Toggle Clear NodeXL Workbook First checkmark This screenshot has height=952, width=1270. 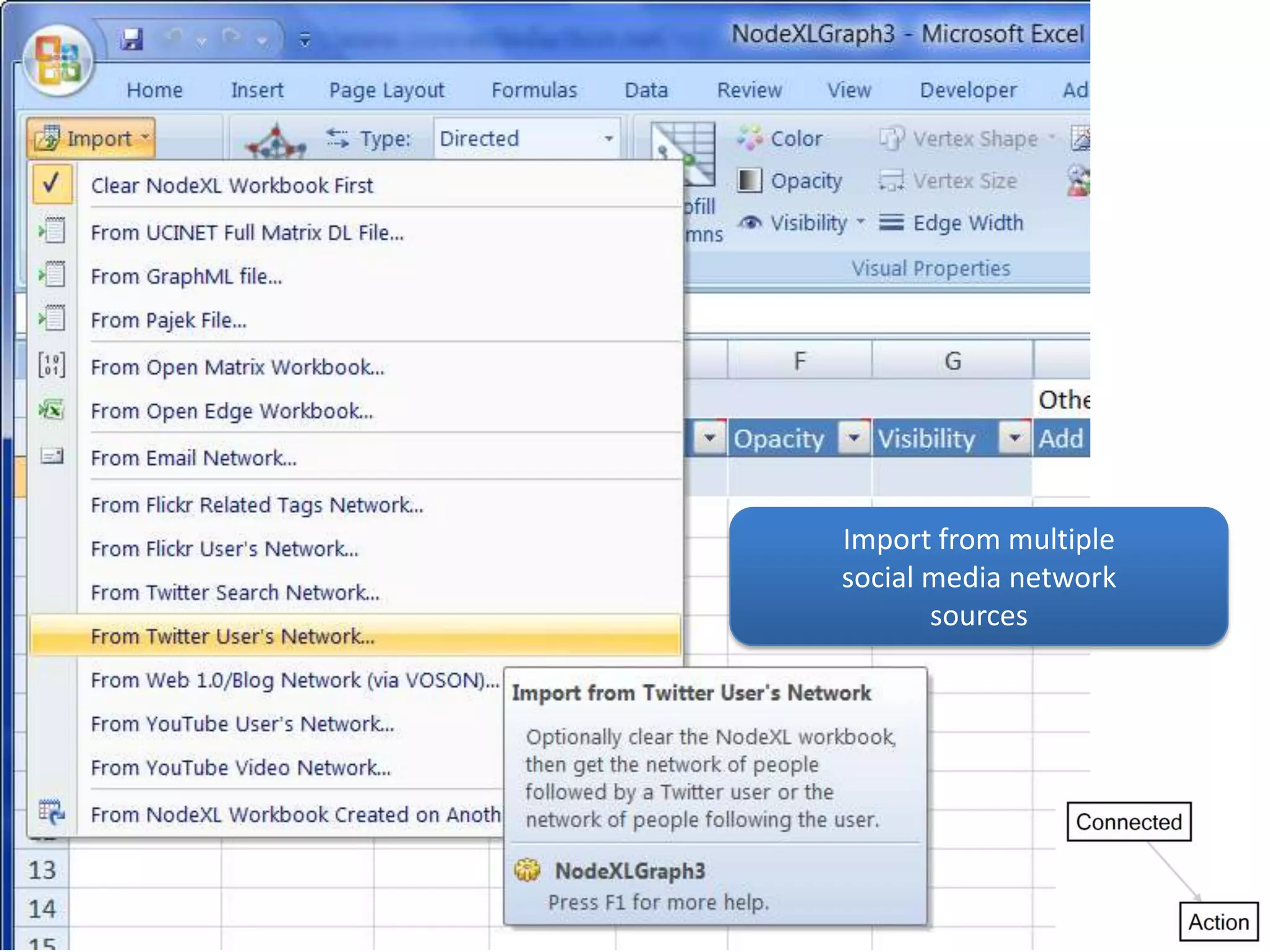click(52, 184)
